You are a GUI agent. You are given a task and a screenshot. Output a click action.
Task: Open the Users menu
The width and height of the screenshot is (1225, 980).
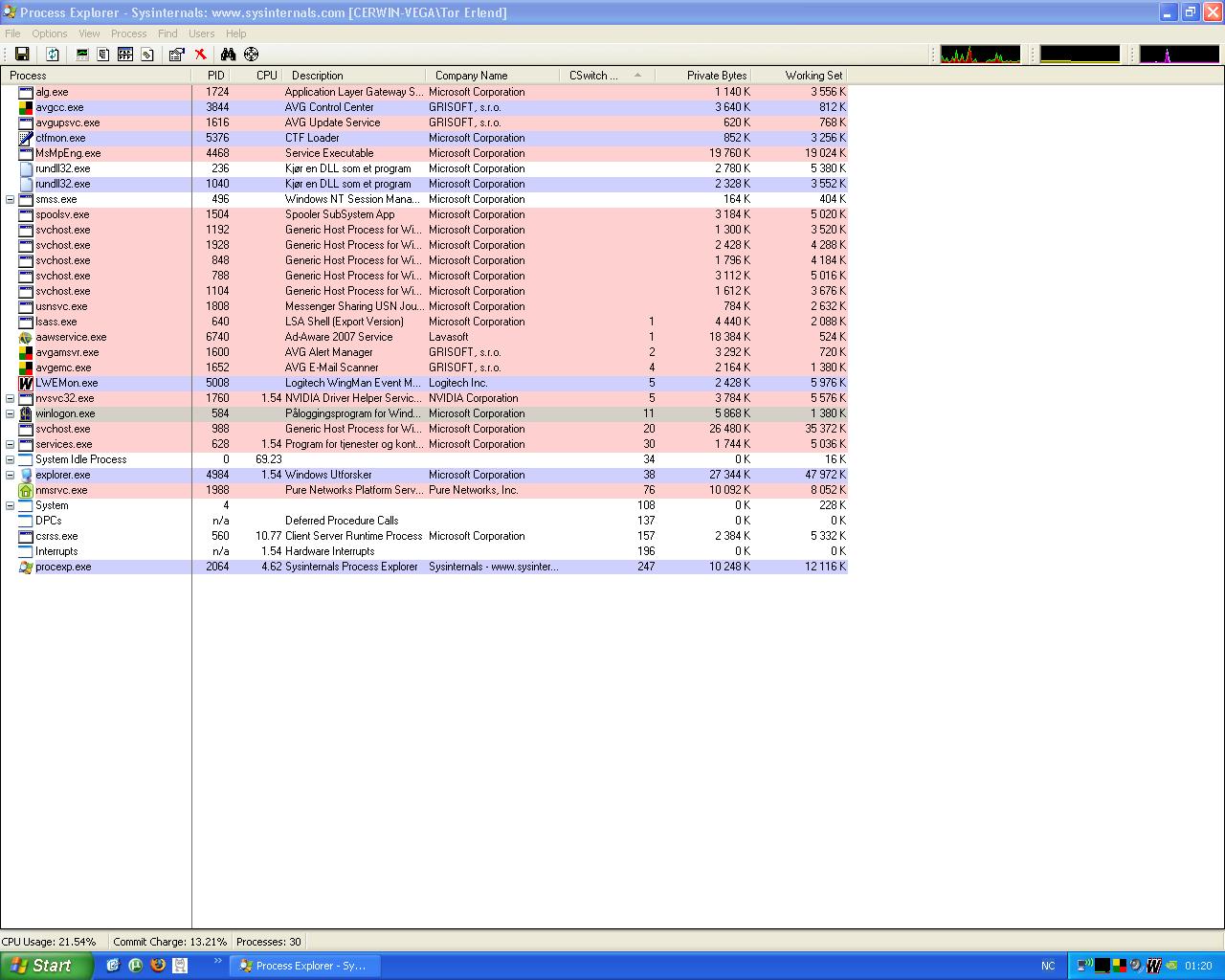pos(201,33)
